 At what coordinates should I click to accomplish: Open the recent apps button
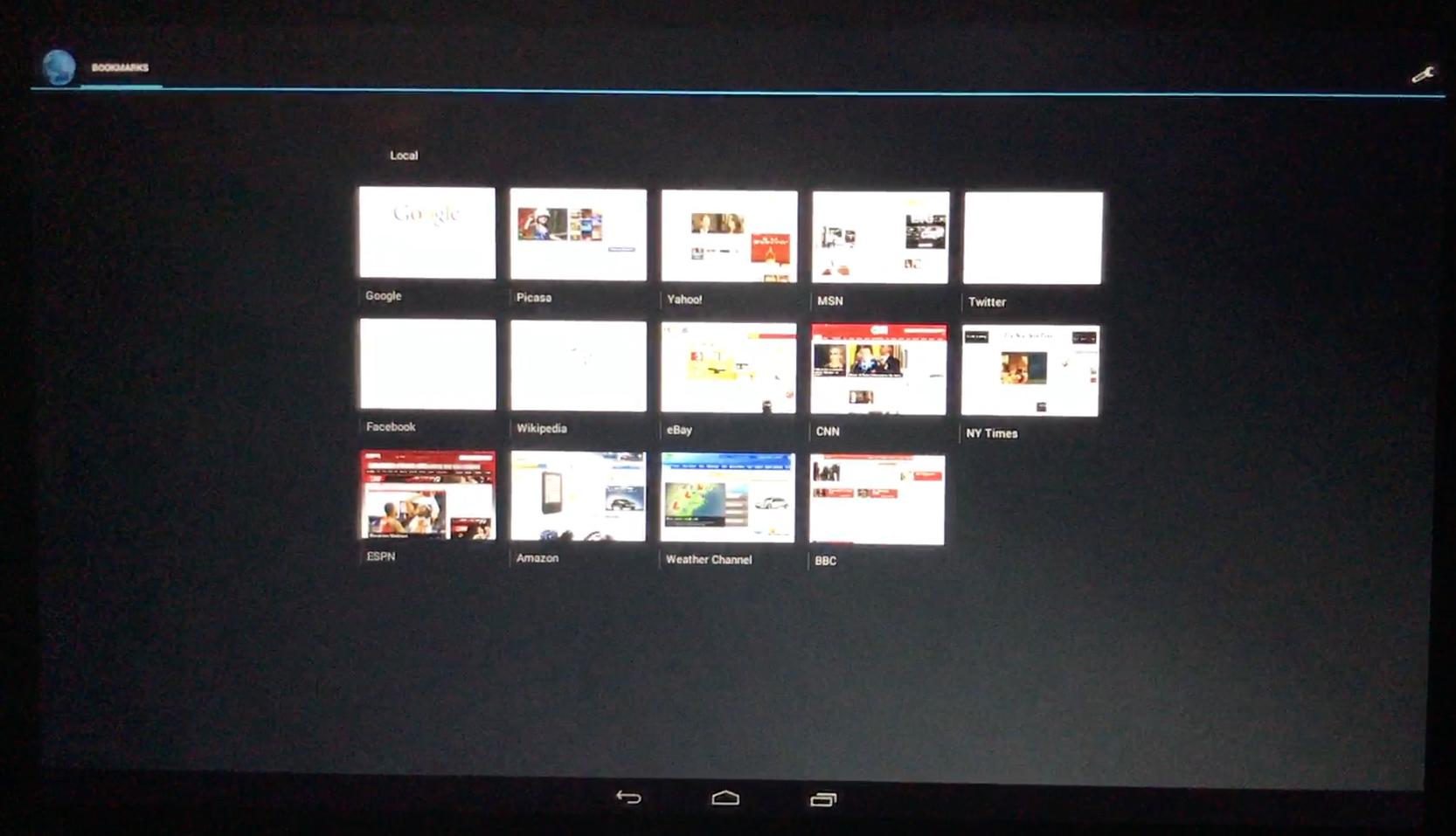point(822,798)
